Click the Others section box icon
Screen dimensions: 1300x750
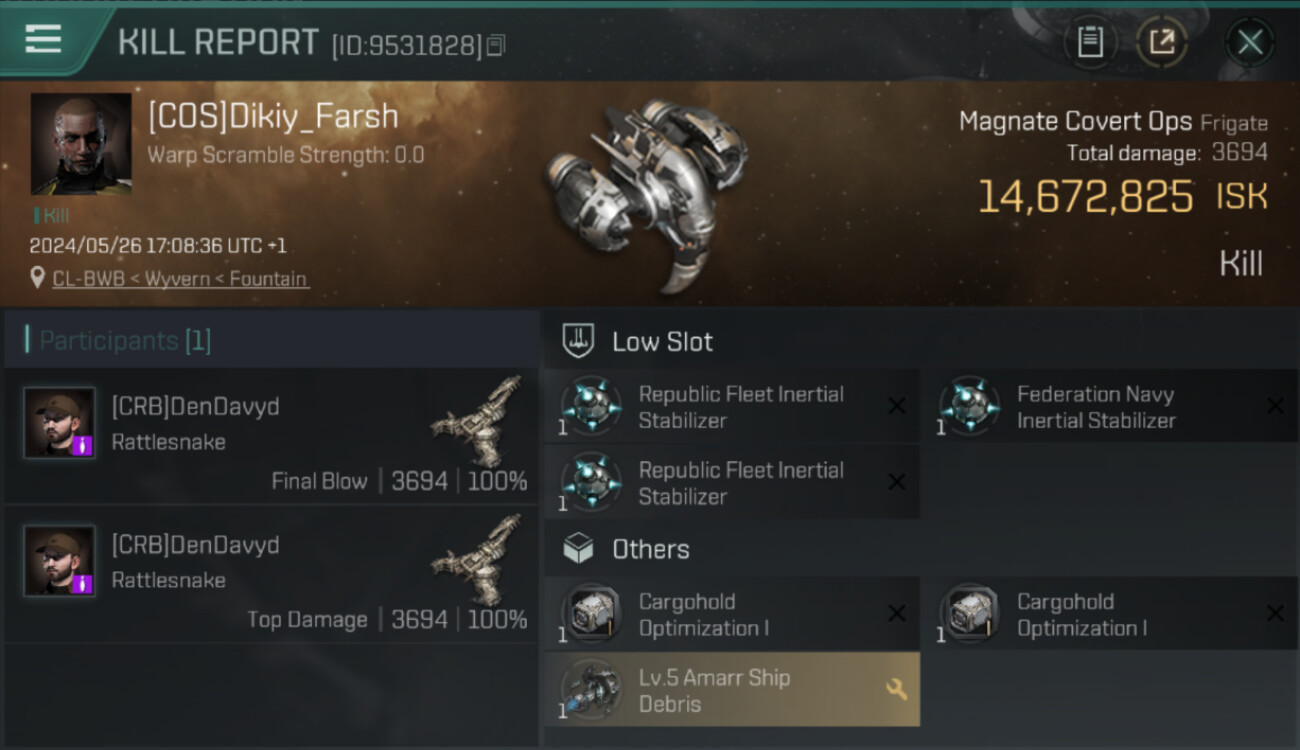[x=579, y=548]
